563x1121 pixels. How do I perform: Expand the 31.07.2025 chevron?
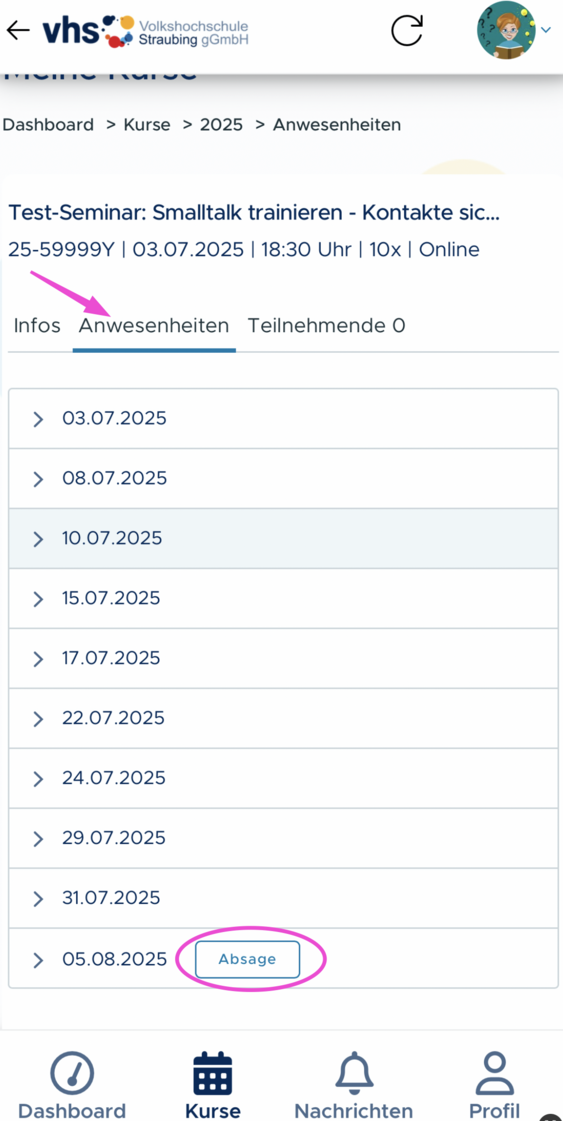[39, 899]
